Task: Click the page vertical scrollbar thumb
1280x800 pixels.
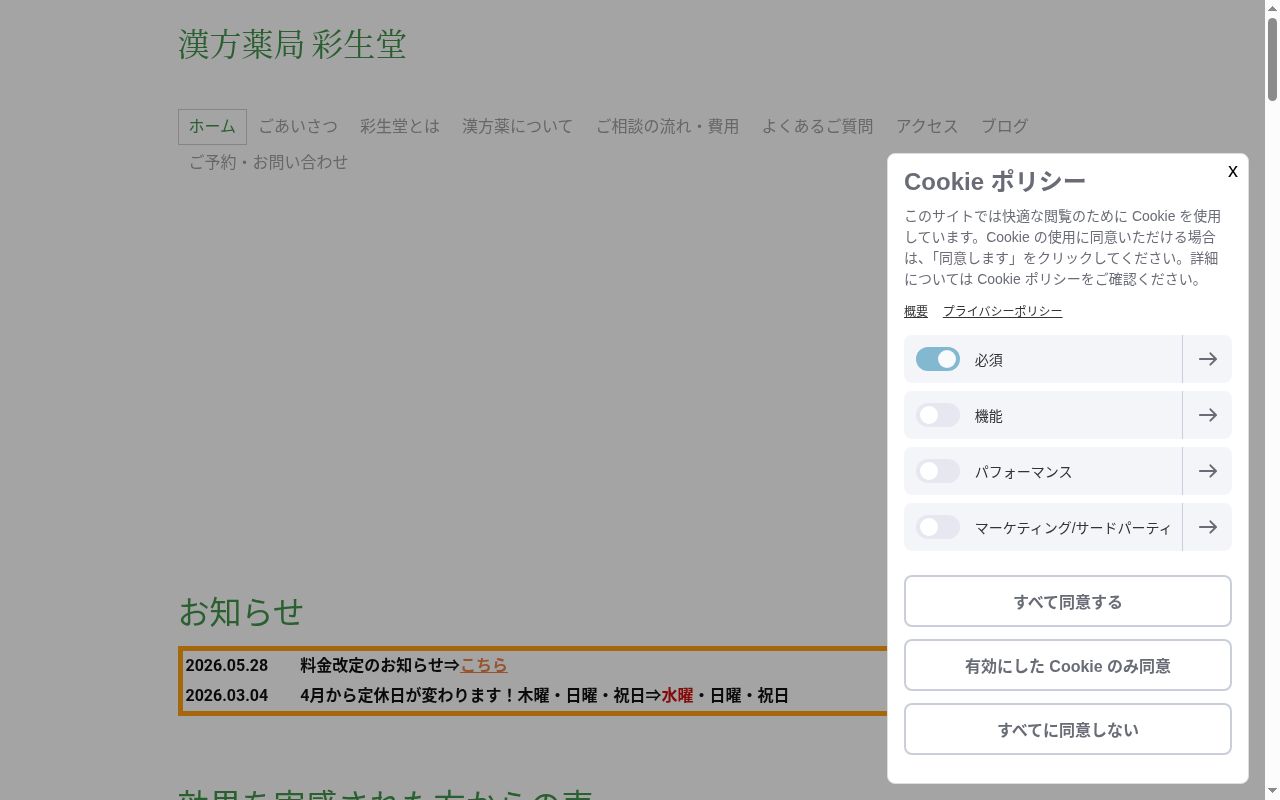Action: [1272, 58]
